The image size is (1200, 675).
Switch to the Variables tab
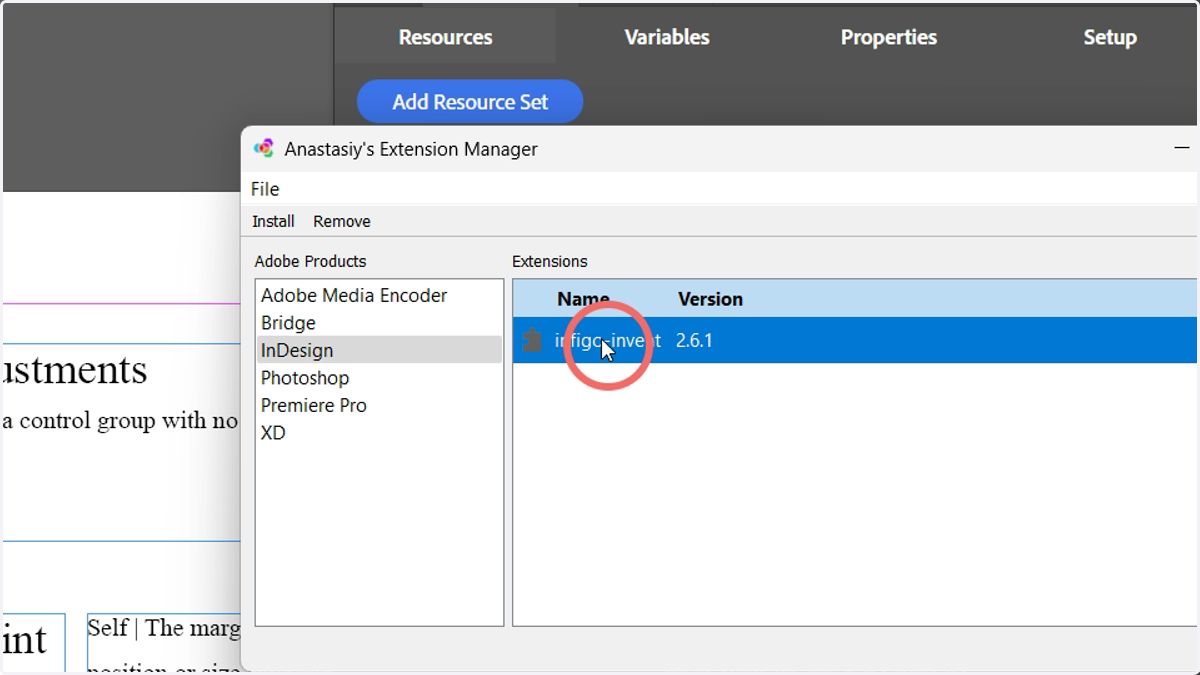point(667,37)
